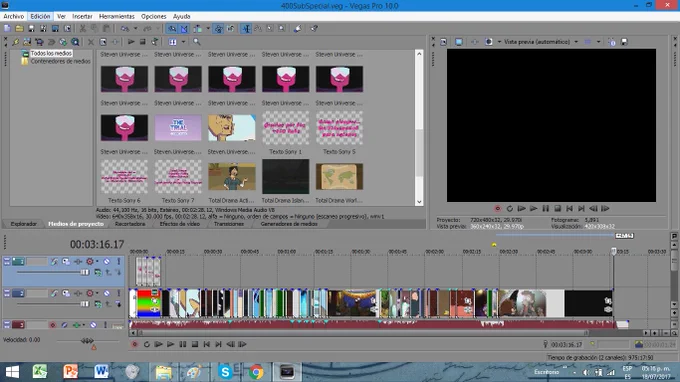Viewport: 680px width, 382px height.
Task: Select the Envelope edit tool
Action: click(x=258, y=29)
